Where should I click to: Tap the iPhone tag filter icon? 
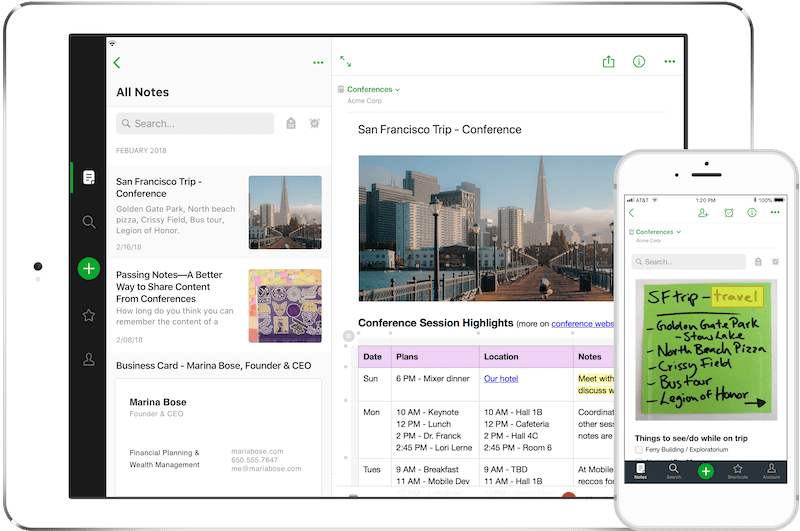point(758,262)
